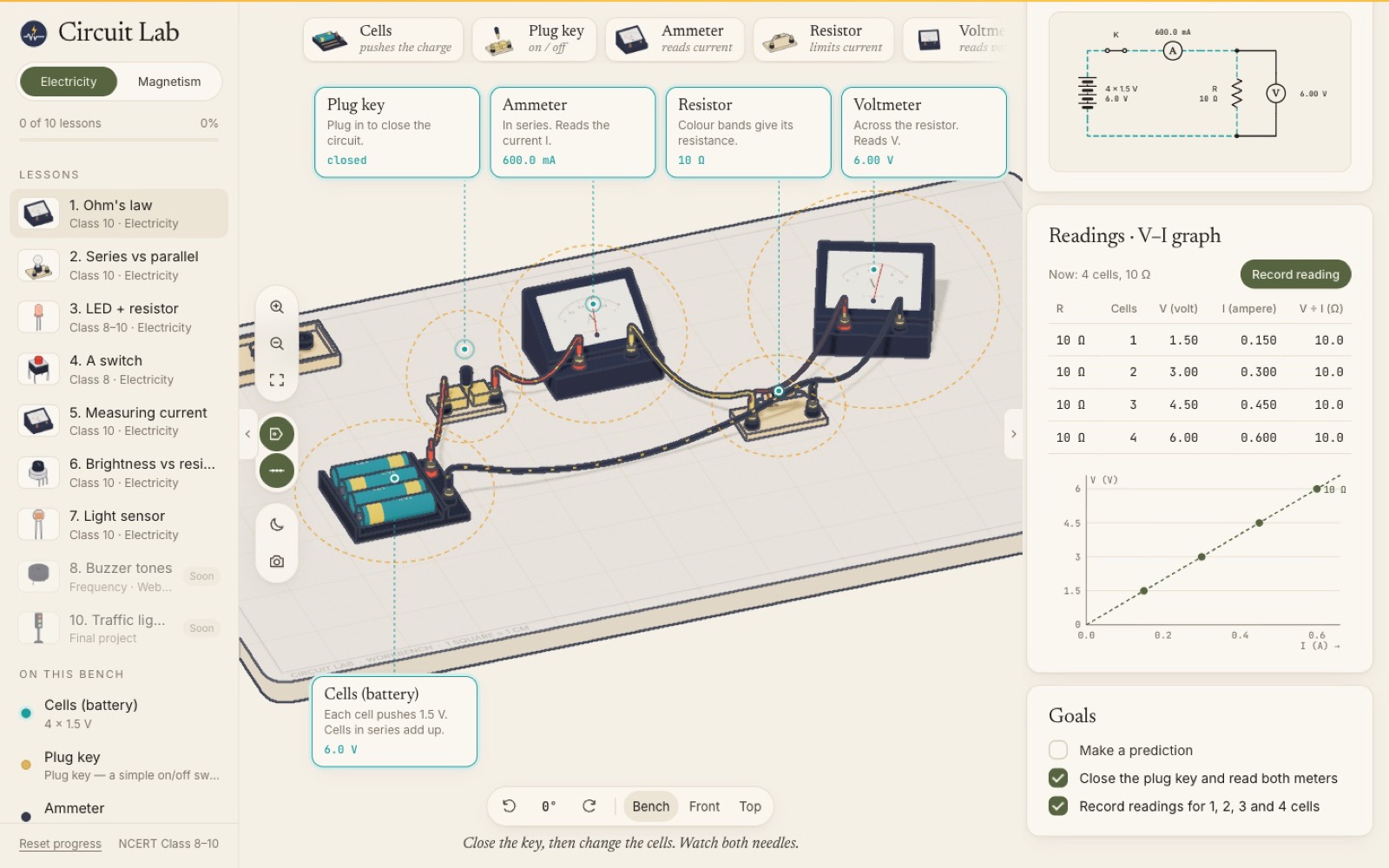Click the Record reading button
Image resolution: width=1389 pixels, height=868 pixels.
pos(1295,274)
